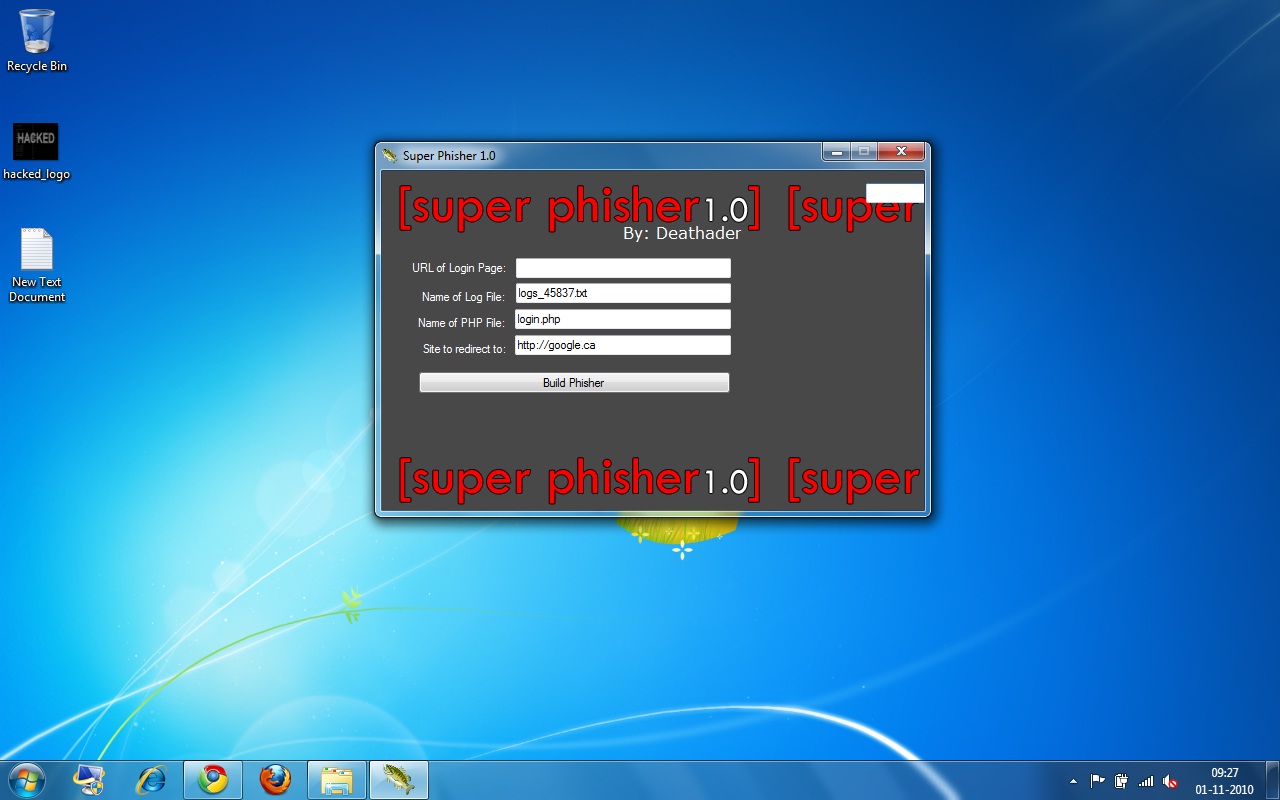The image size is (1280, 800).
Task: Click the 'Site to redirect to:' label
Action: pos(464,349)
